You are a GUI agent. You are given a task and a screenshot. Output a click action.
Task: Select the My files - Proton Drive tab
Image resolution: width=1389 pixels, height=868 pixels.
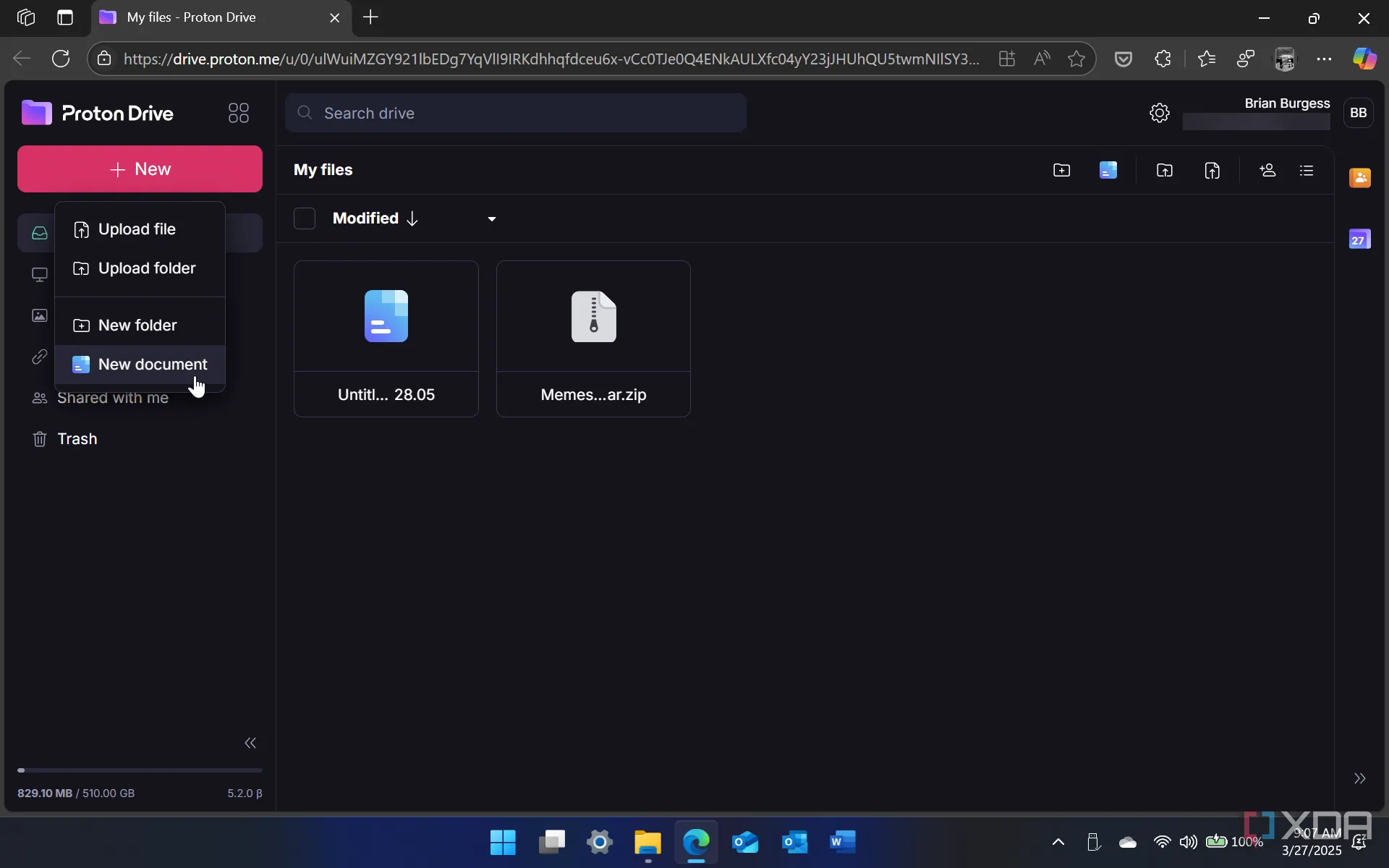tap(221, 17)
